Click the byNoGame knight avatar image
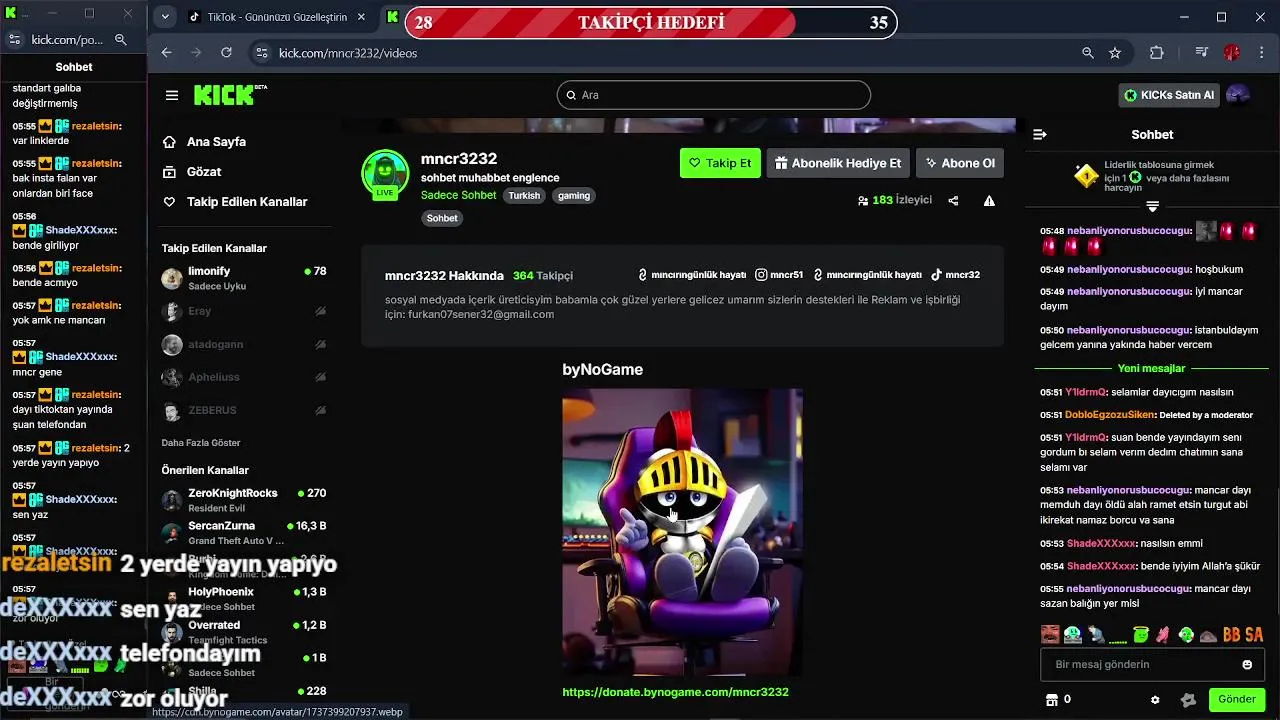1280x720 pixels. pos(682,532)
